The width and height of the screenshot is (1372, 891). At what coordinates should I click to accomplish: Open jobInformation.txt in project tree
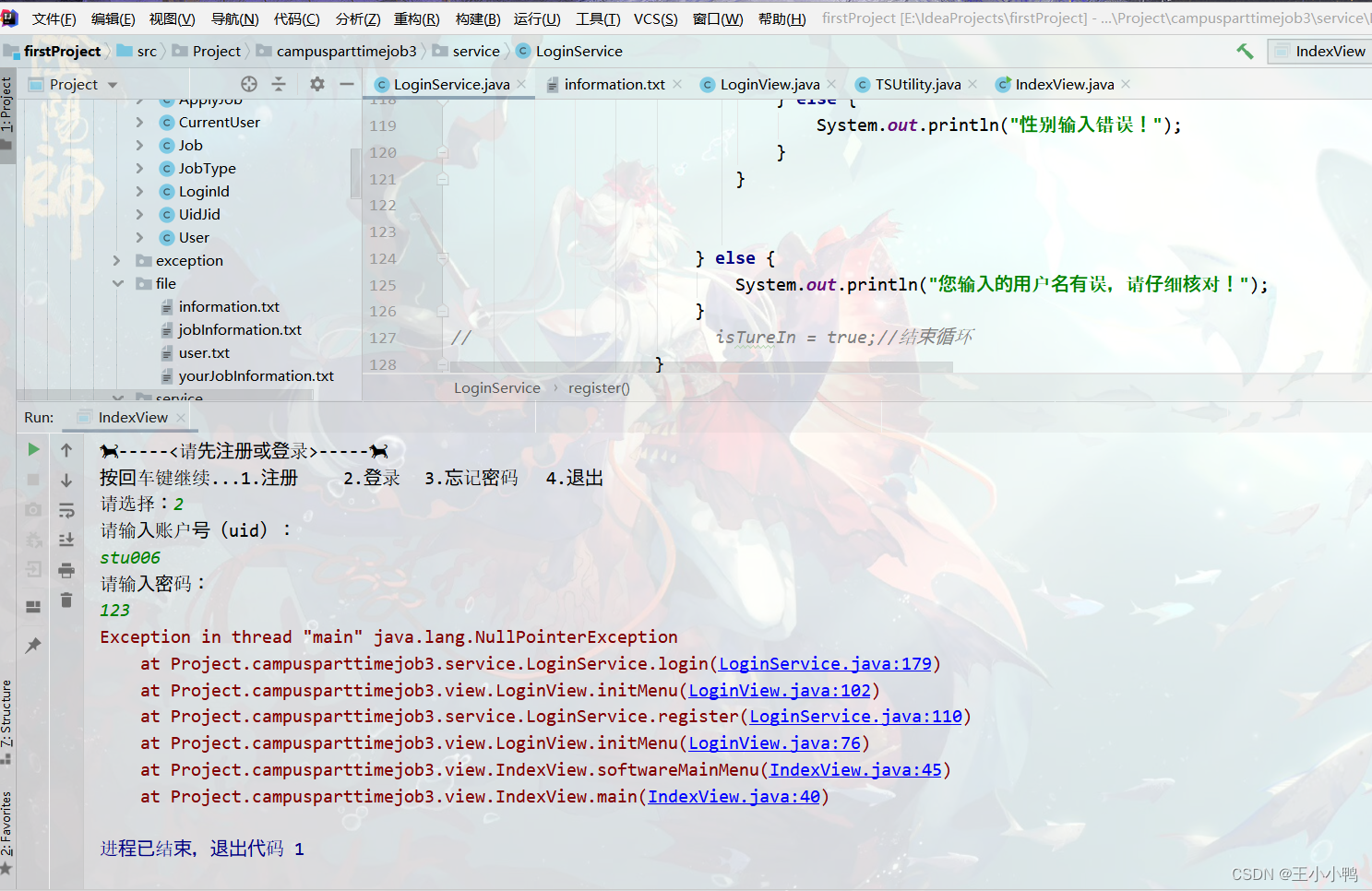click(x=240, y=329)
